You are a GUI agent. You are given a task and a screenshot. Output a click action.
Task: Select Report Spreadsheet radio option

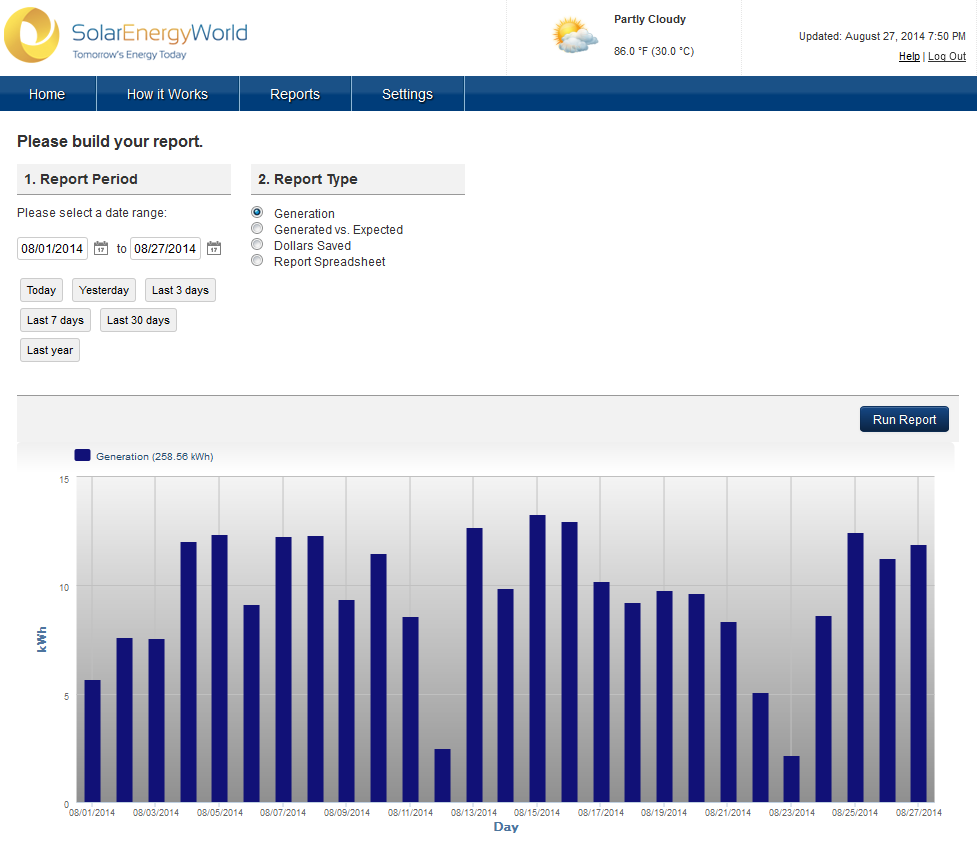[x=257, y=261]
